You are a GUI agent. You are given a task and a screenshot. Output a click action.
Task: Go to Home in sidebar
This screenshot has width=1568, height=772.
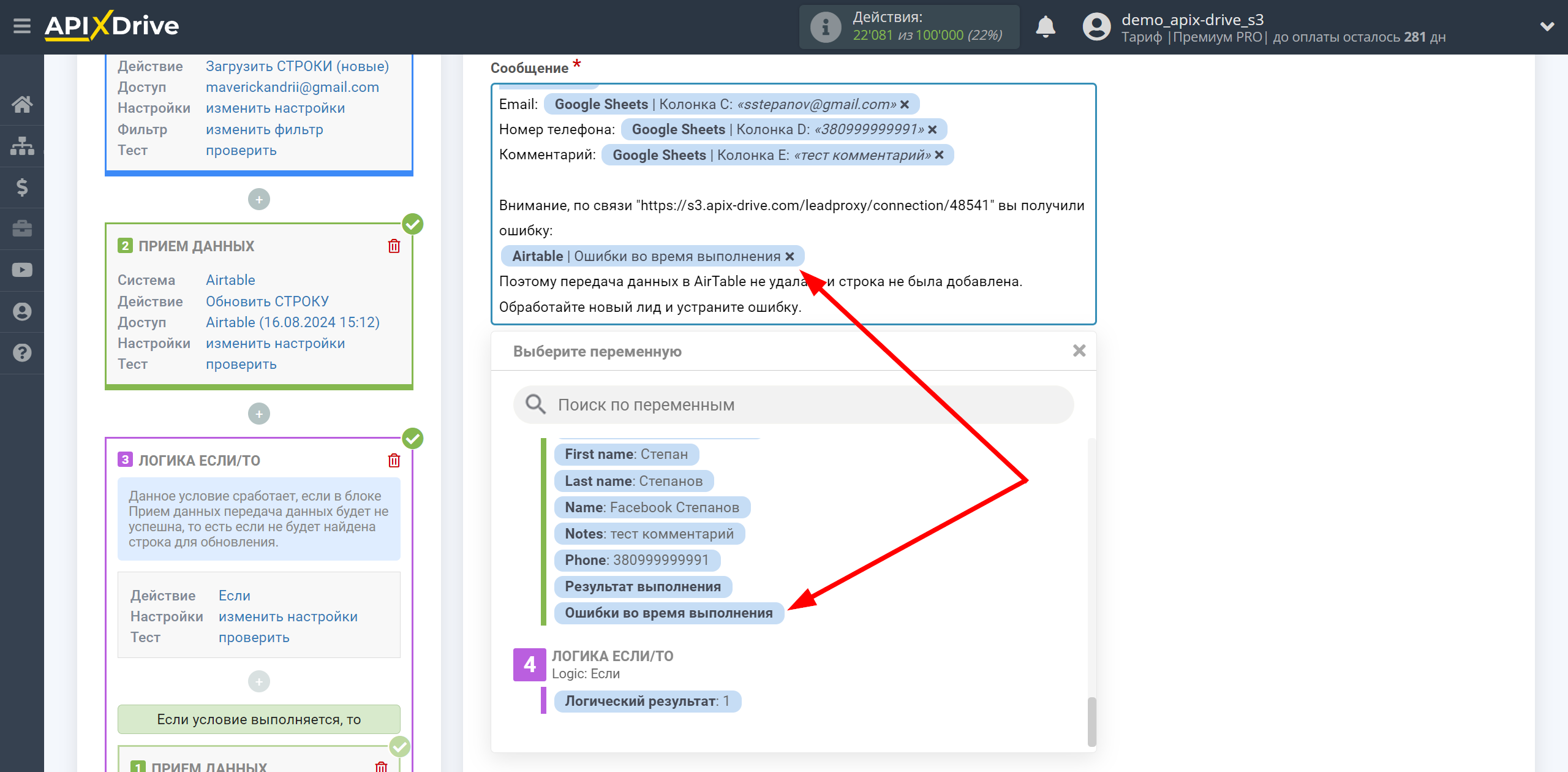coord(22,104)
